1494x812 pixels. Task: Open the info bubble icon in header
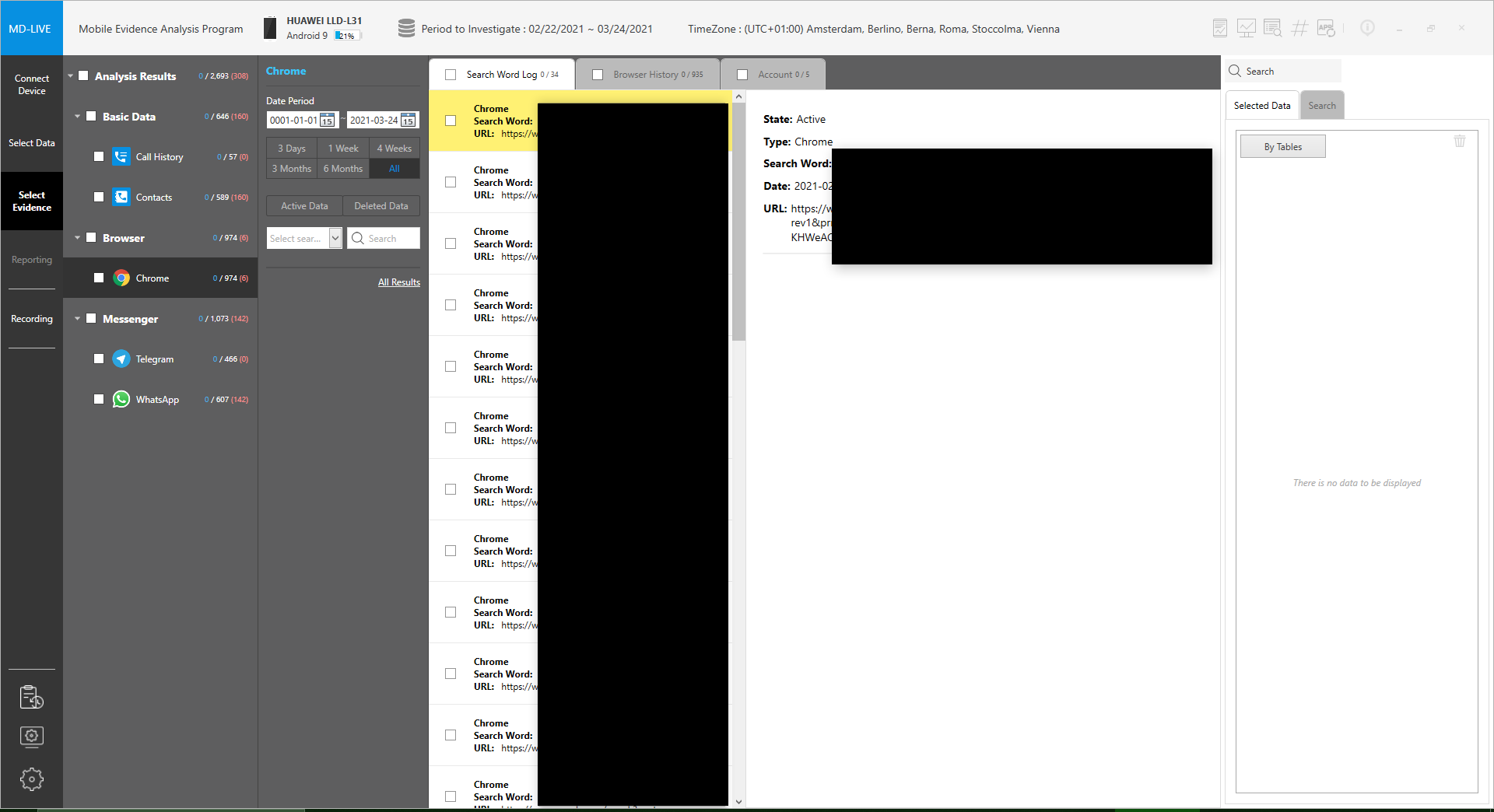pos(1367,28)
